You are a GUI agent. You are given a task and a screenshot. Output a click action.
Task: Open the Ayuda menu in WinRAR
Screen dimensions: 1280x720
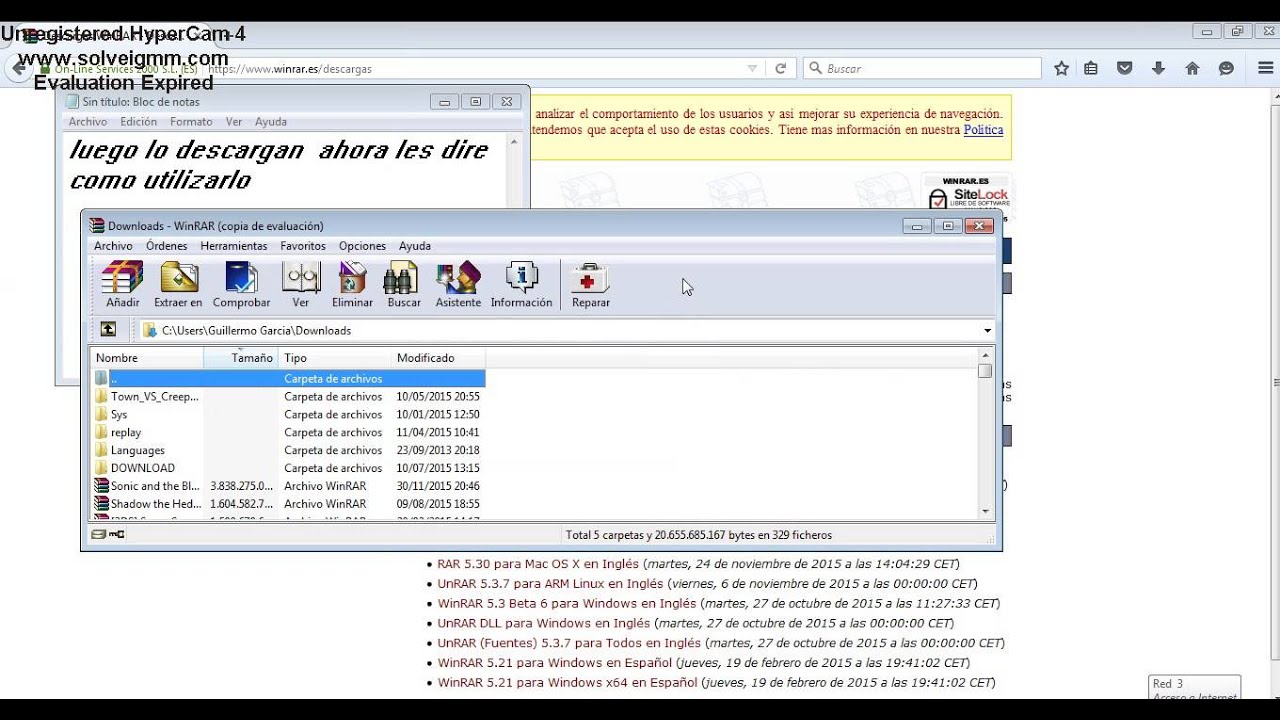coord(415,246)
